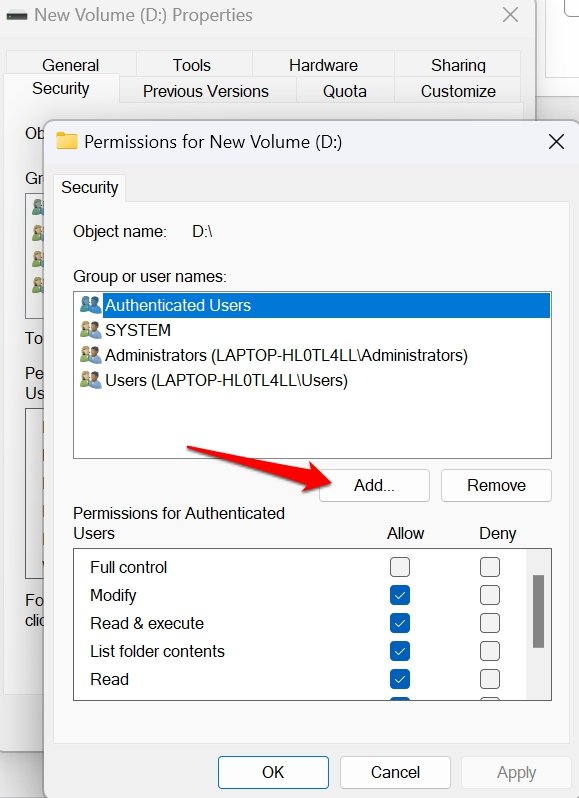Viewport: 579px width, 798px height.
Task: Click the drive icon in Properties title bar
Action: pyautogui.click(x=17, y=15)
